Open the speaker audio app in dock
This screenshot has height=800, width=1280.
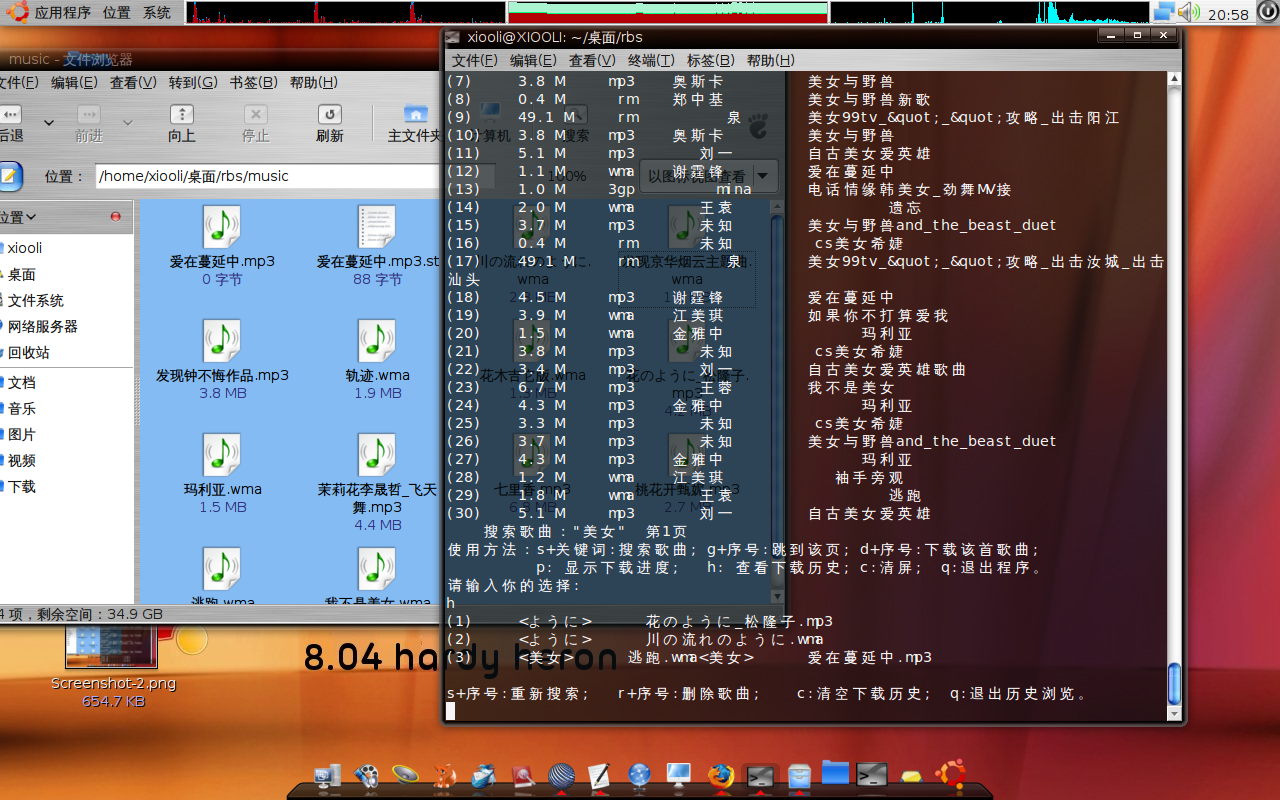(x=405, y=774)
